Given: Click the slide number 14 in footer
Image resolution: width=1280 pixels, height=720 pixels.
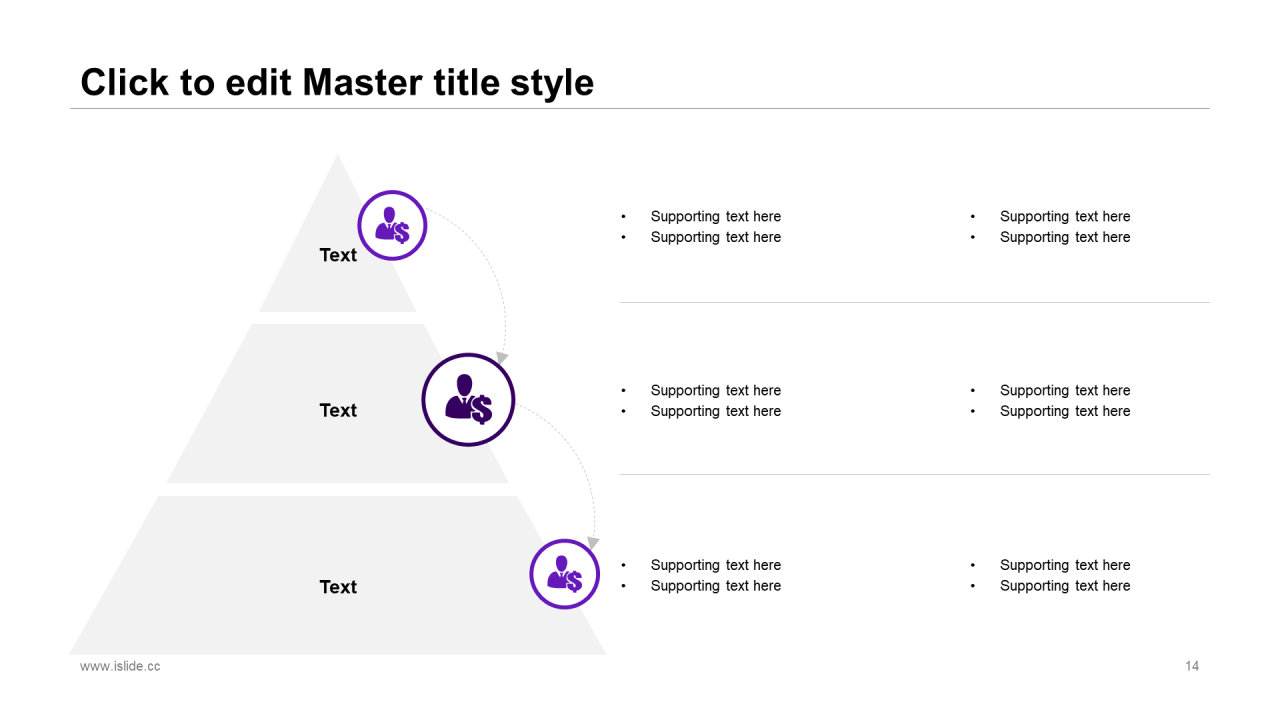Looking at the screenshot, I should tap(1192, 666).
